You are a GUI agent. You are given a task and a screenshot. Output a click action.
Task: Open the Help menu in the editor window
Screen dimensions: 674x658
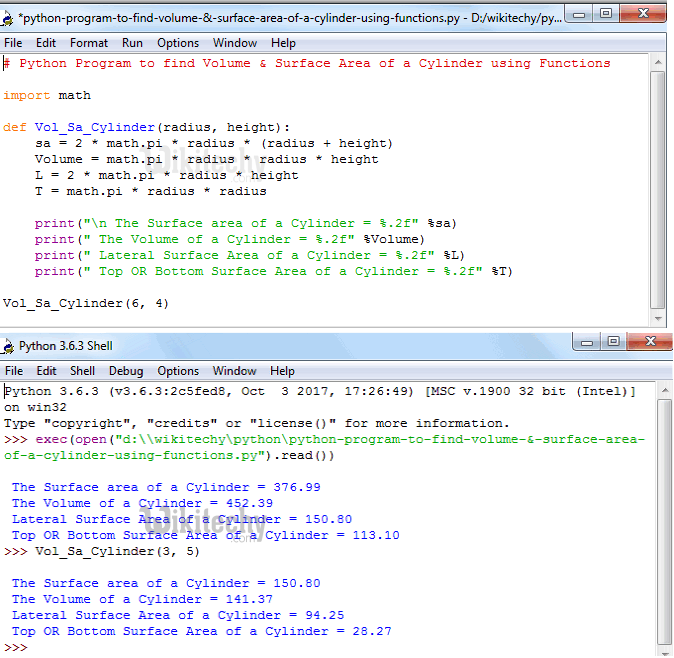283,43
